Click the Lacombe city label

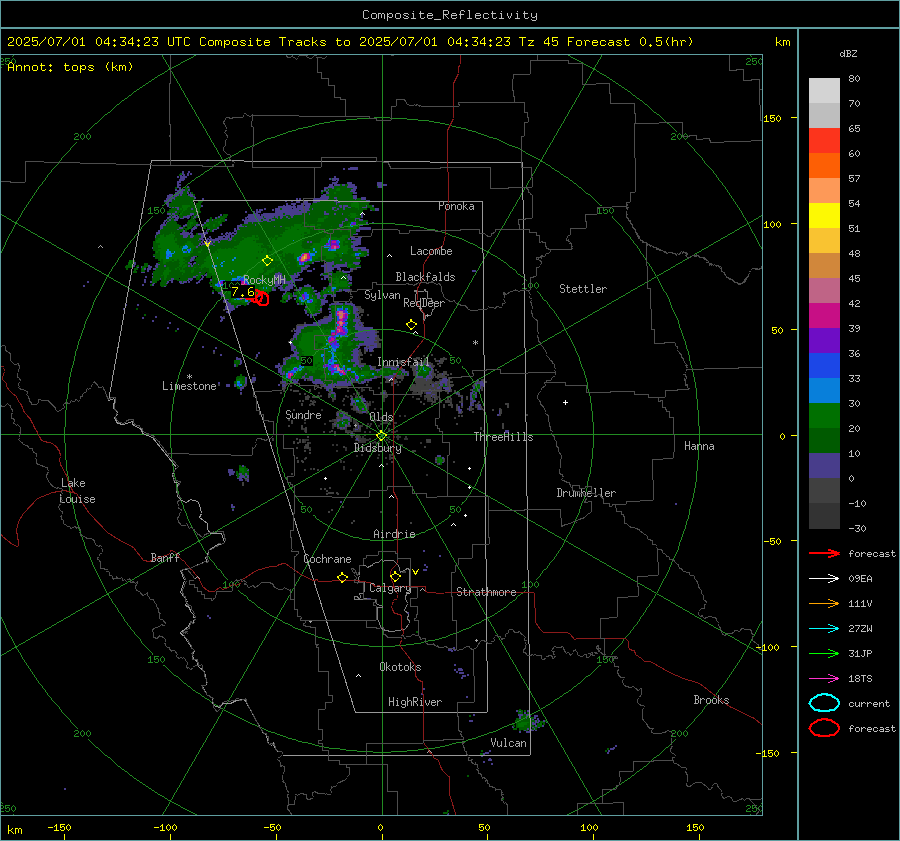click(x=431, y=251)
